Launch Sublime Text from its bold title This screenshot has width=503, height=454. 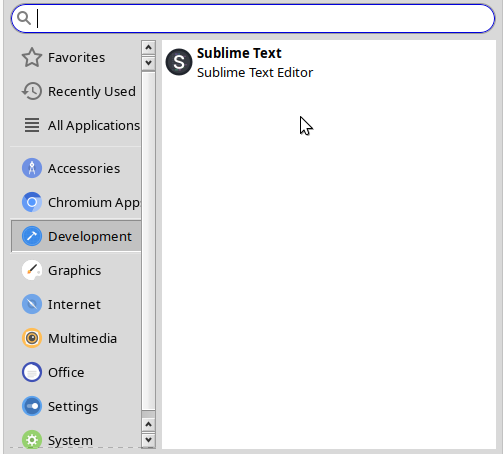(x=239, y=53)
